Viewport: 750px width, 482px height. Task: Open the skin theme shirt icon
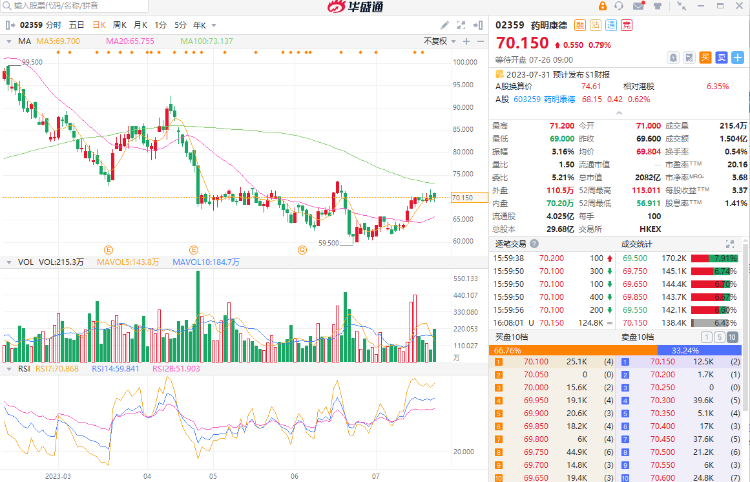pos(658,6)
